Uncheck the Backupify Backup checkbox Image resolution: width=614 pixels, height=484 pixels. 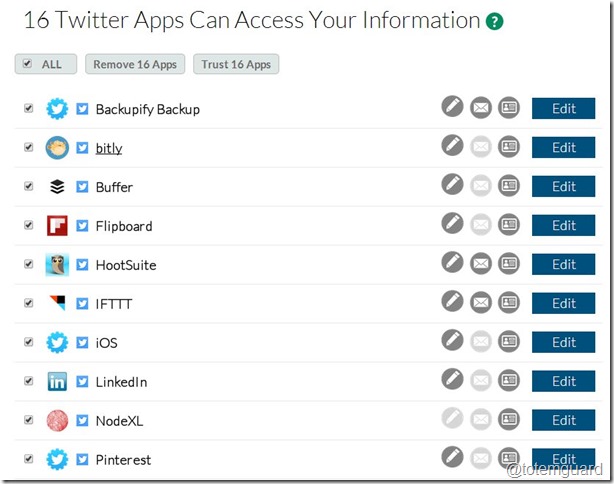29,108
